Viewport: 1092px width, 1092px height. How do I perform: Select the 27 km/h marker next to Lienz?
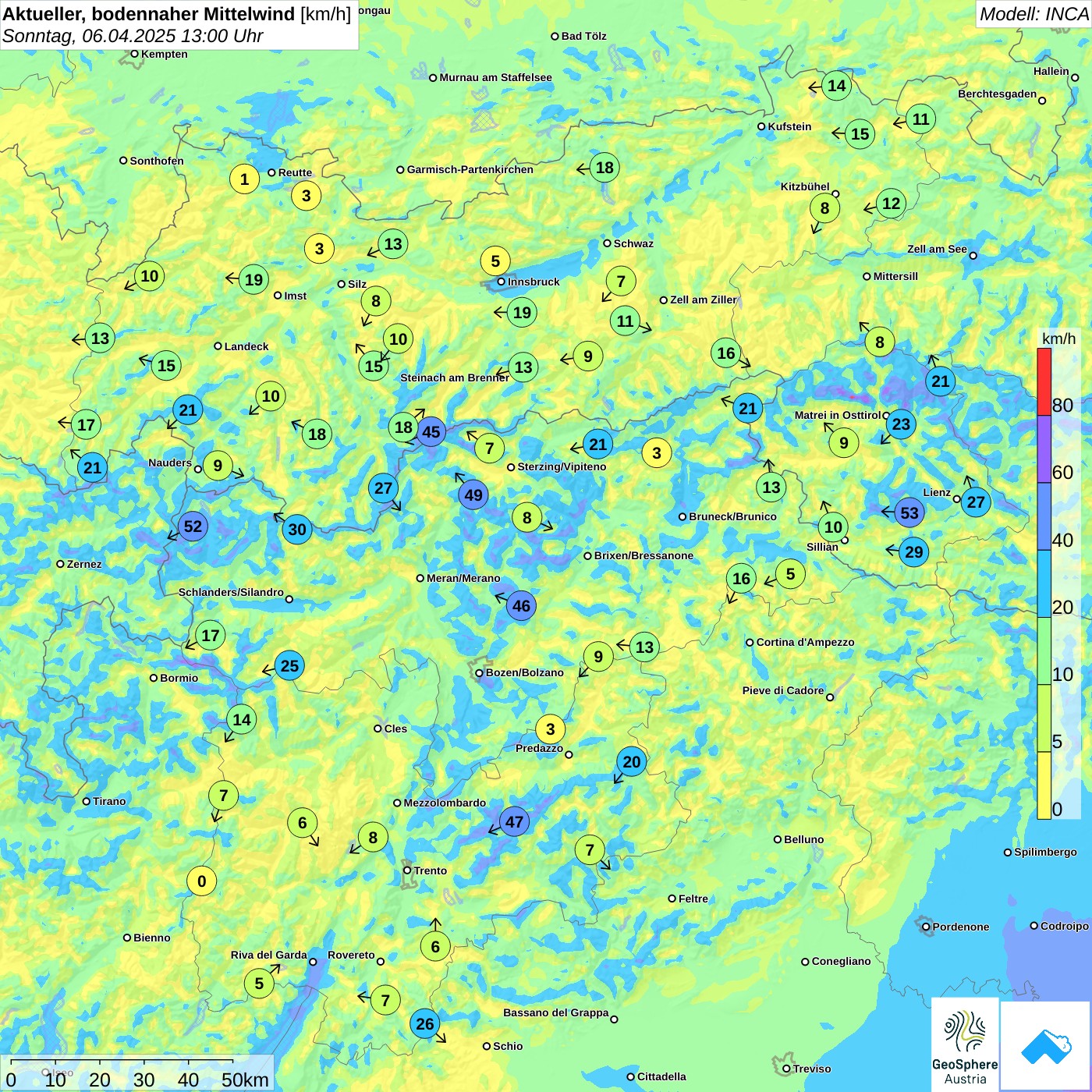pos(976,502)
